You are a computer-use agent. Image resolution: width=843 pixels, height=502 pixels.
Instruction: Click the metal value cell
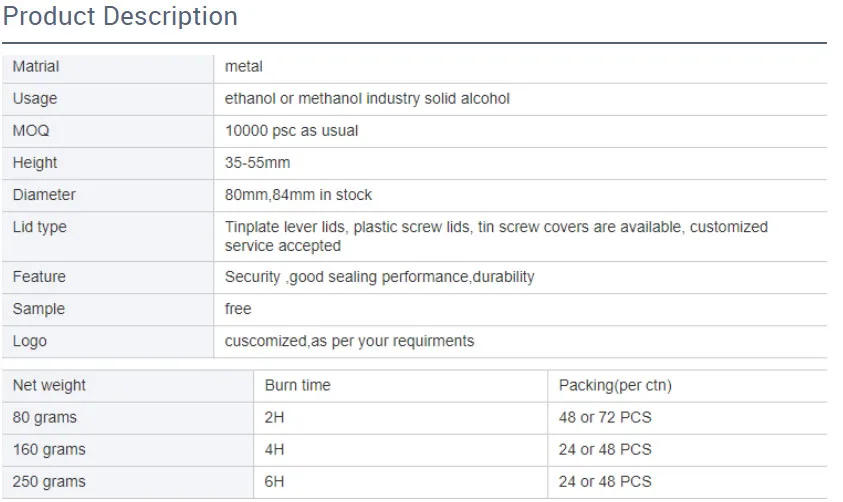244,67
